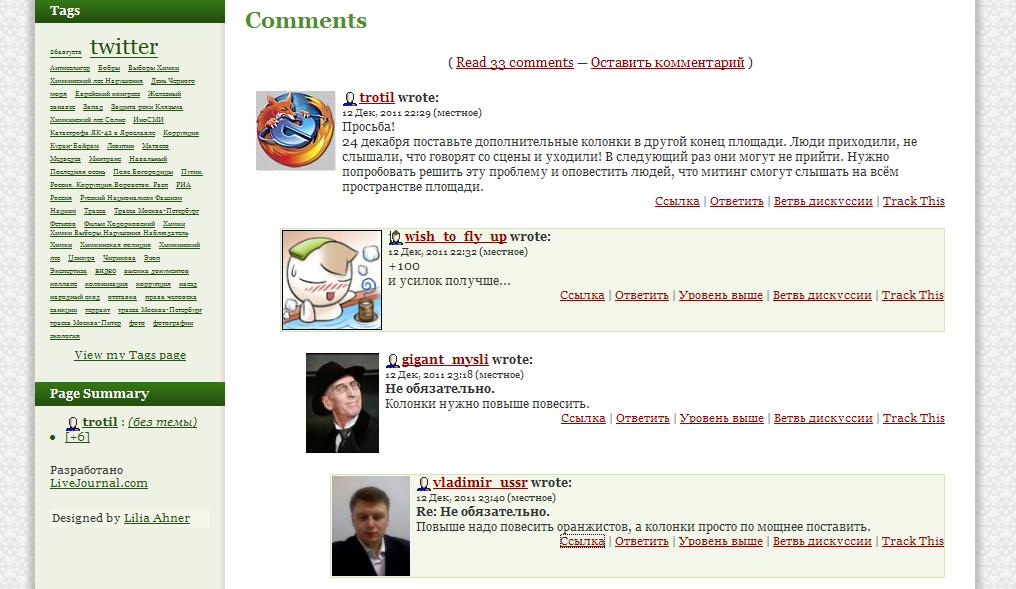Click user icon beside gigant_mysli name
1016x589 pixels.
coord(393,361)
